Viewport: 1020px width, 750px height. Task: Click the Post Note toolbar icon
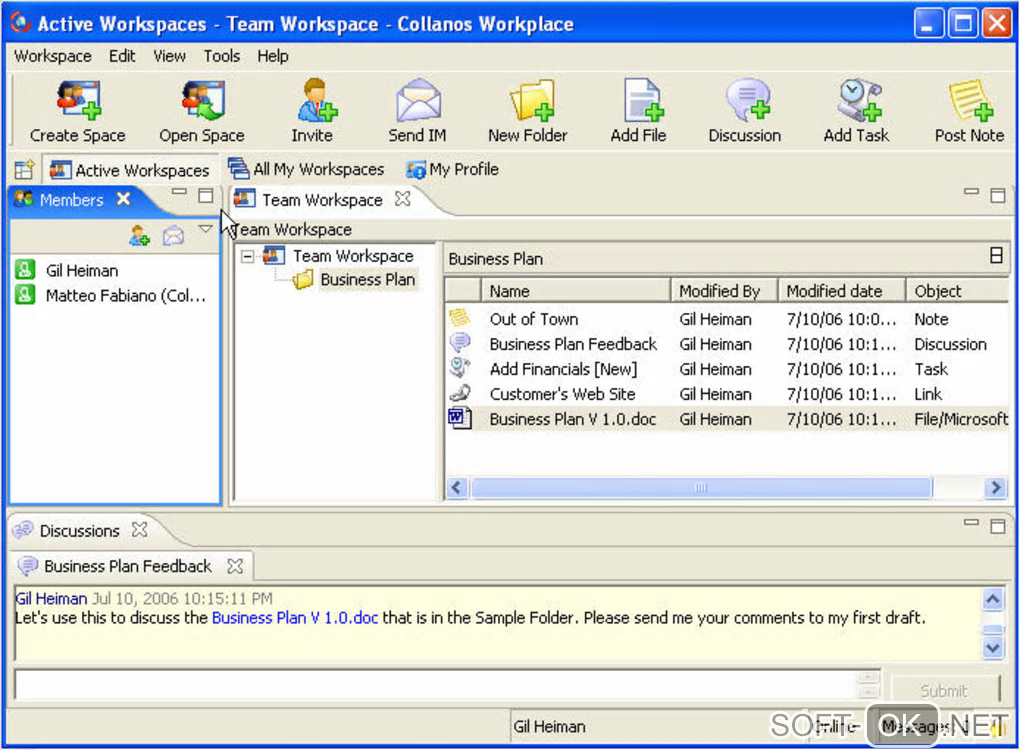(x=971, y=100)
